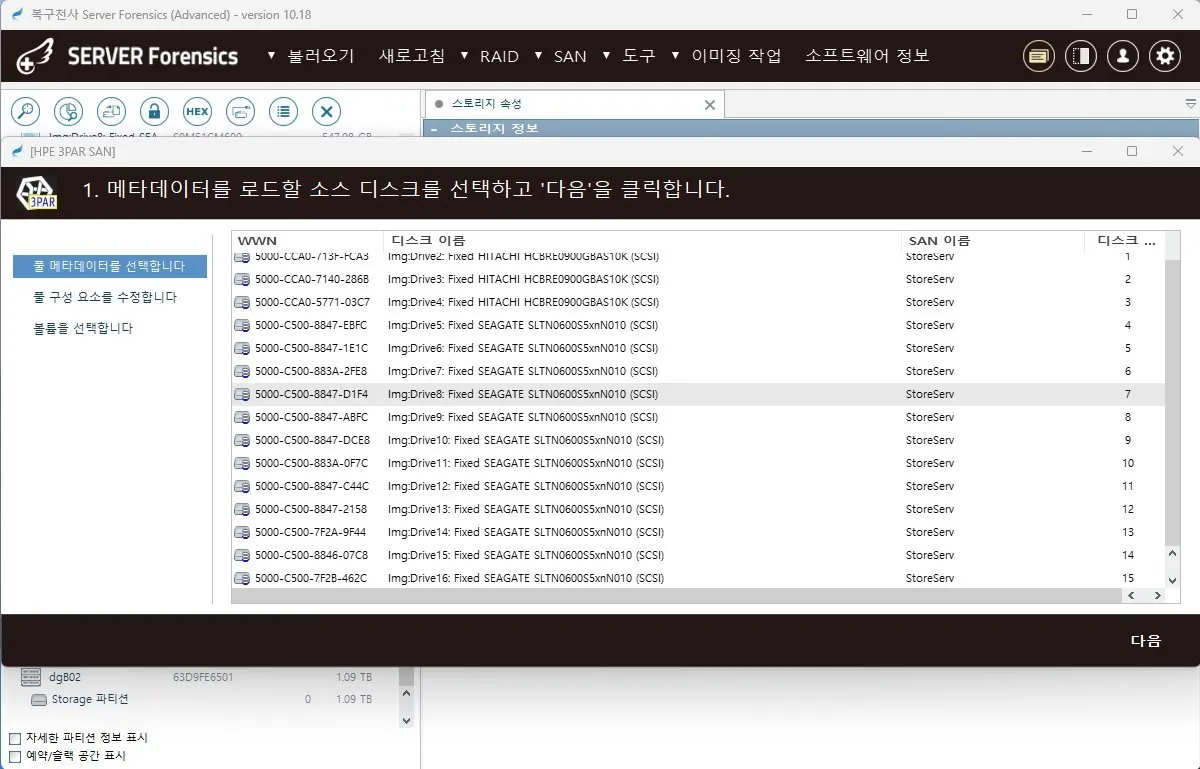Expand the 이미징 작업 dropdown arrow

(675, 55)
